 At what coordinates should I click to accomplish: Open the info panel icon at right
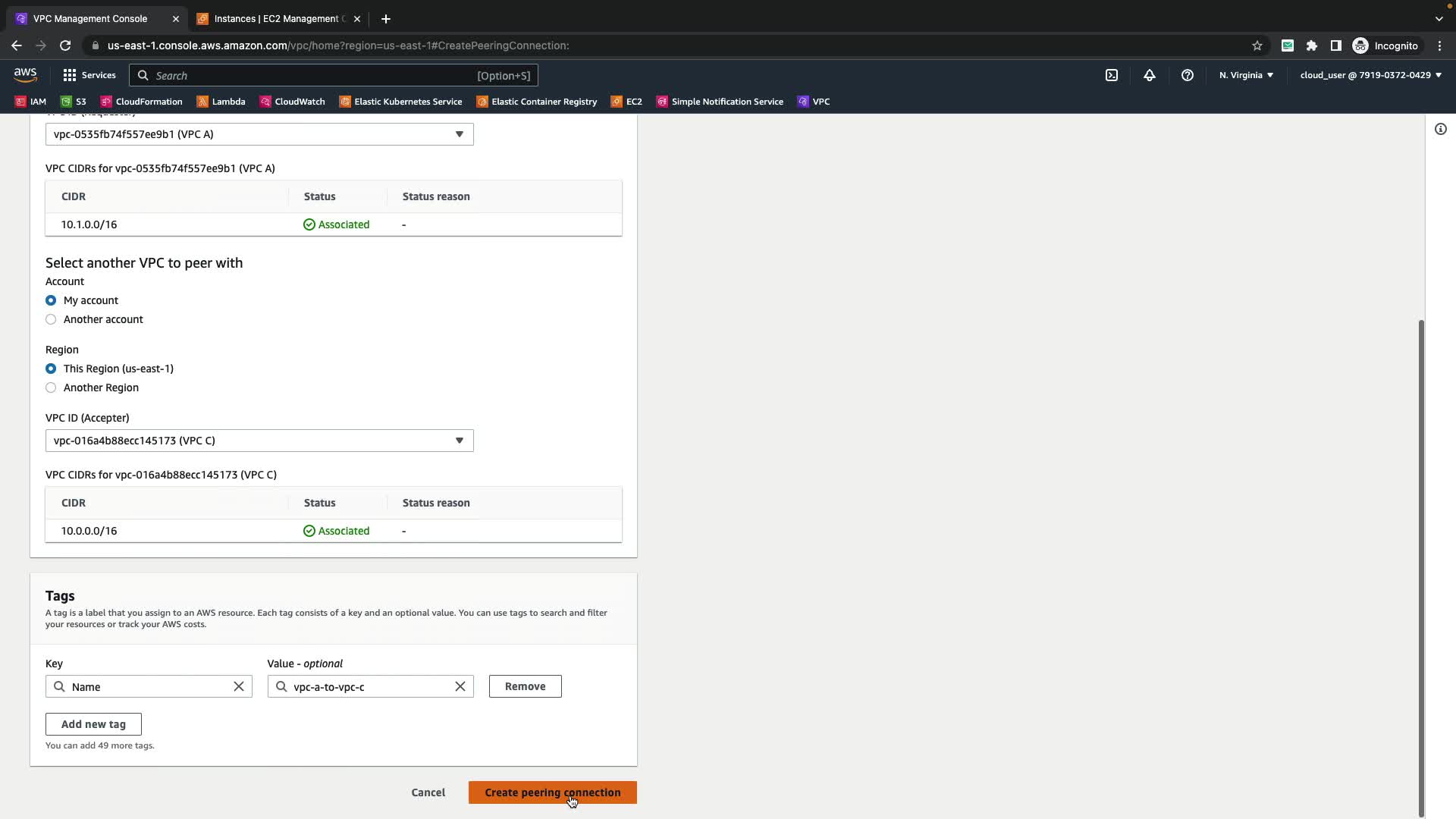click(x=1440, y=129)
